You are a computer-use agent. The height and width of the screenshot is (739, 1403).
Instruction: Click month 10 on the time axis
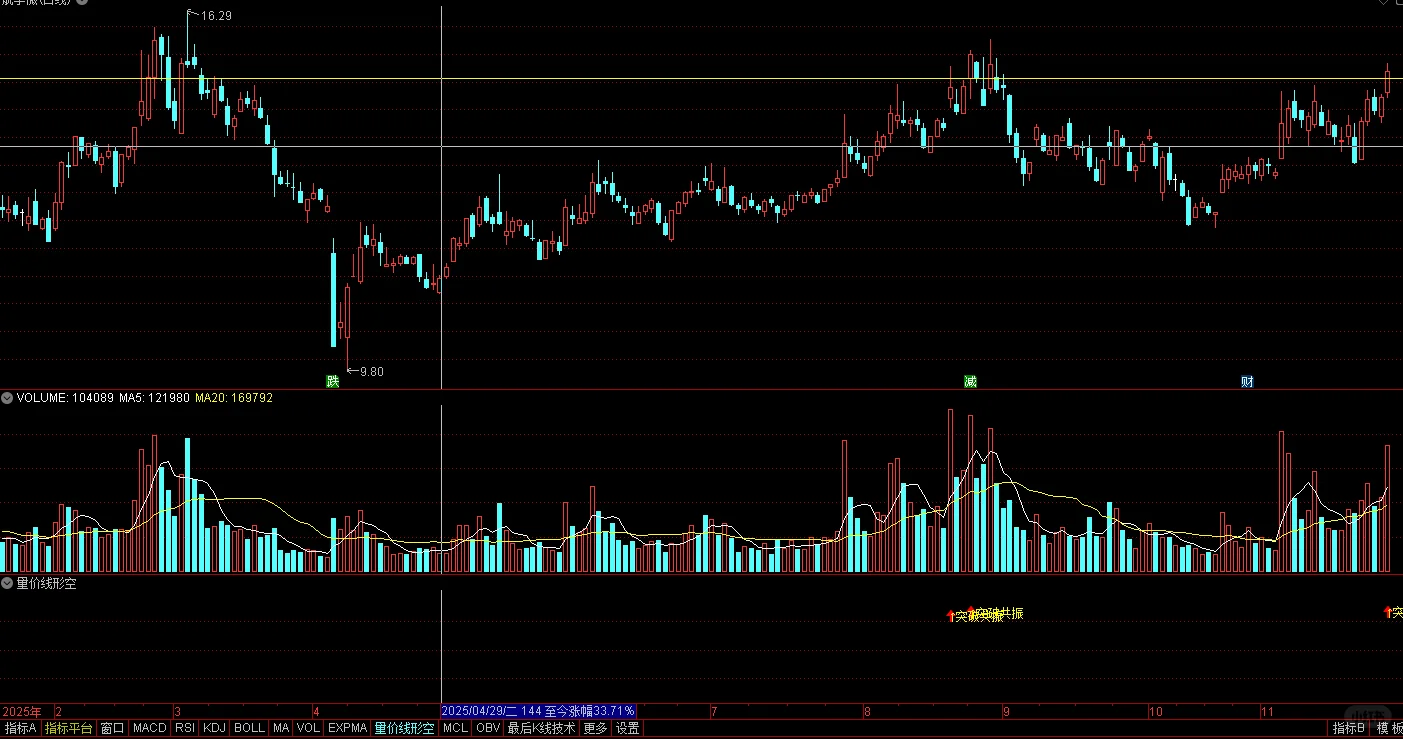[1155, 712]
